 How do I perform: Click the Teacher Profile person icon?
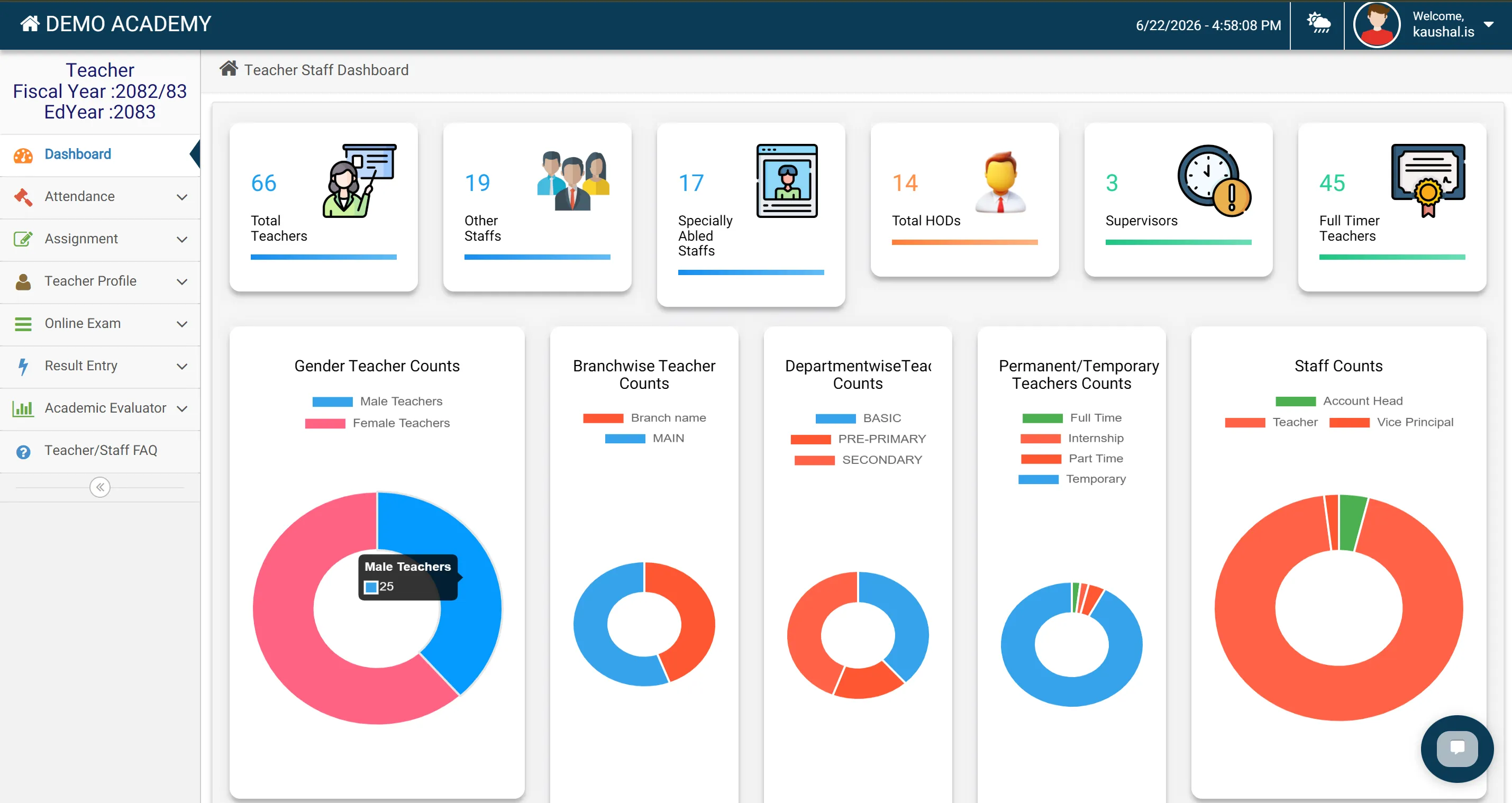23,282
